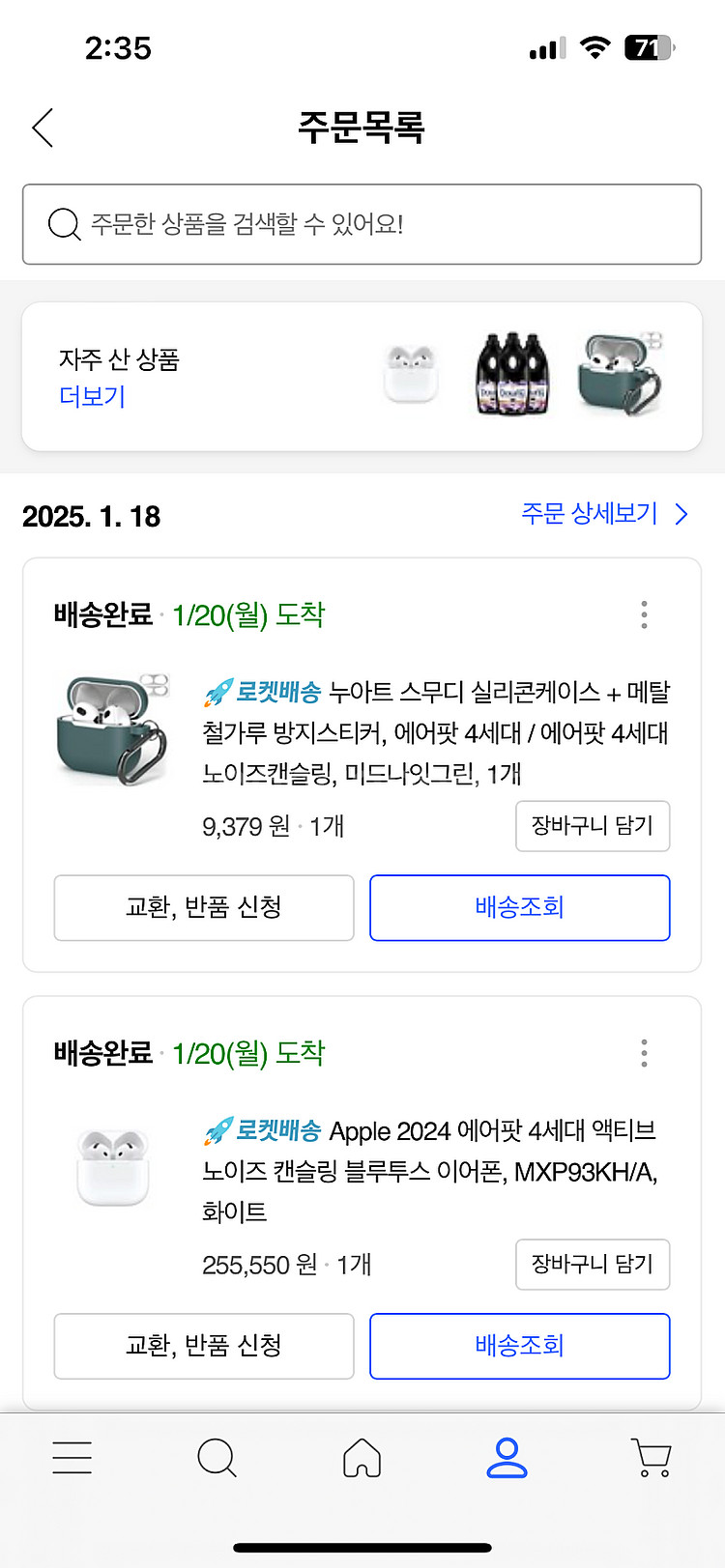This screenshot has height=1568, width=725.
Task: Track delivery 배송조회 for silicone case
Action: (x=519, y=907)
